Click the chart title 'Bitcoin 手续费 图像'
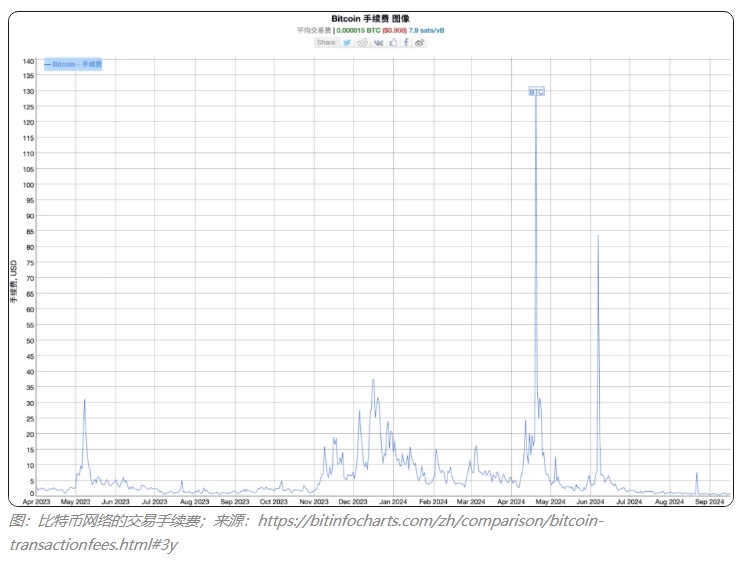 point(370,19)
